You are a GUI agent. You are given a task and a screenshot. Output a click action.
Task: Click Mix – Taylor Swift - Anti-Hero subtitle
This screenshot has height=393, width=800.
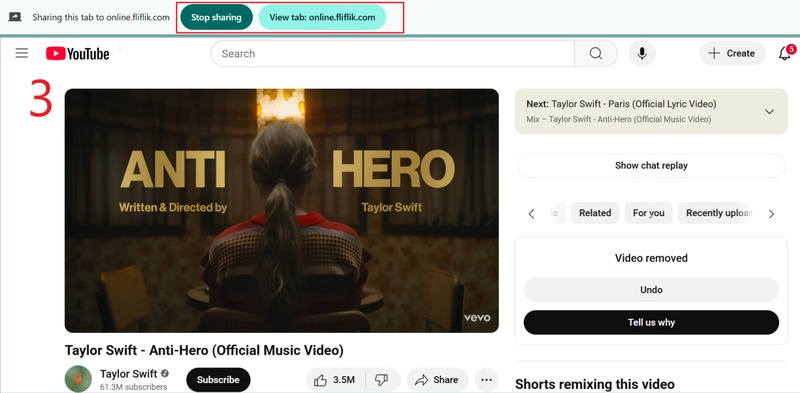coord(618,119)
